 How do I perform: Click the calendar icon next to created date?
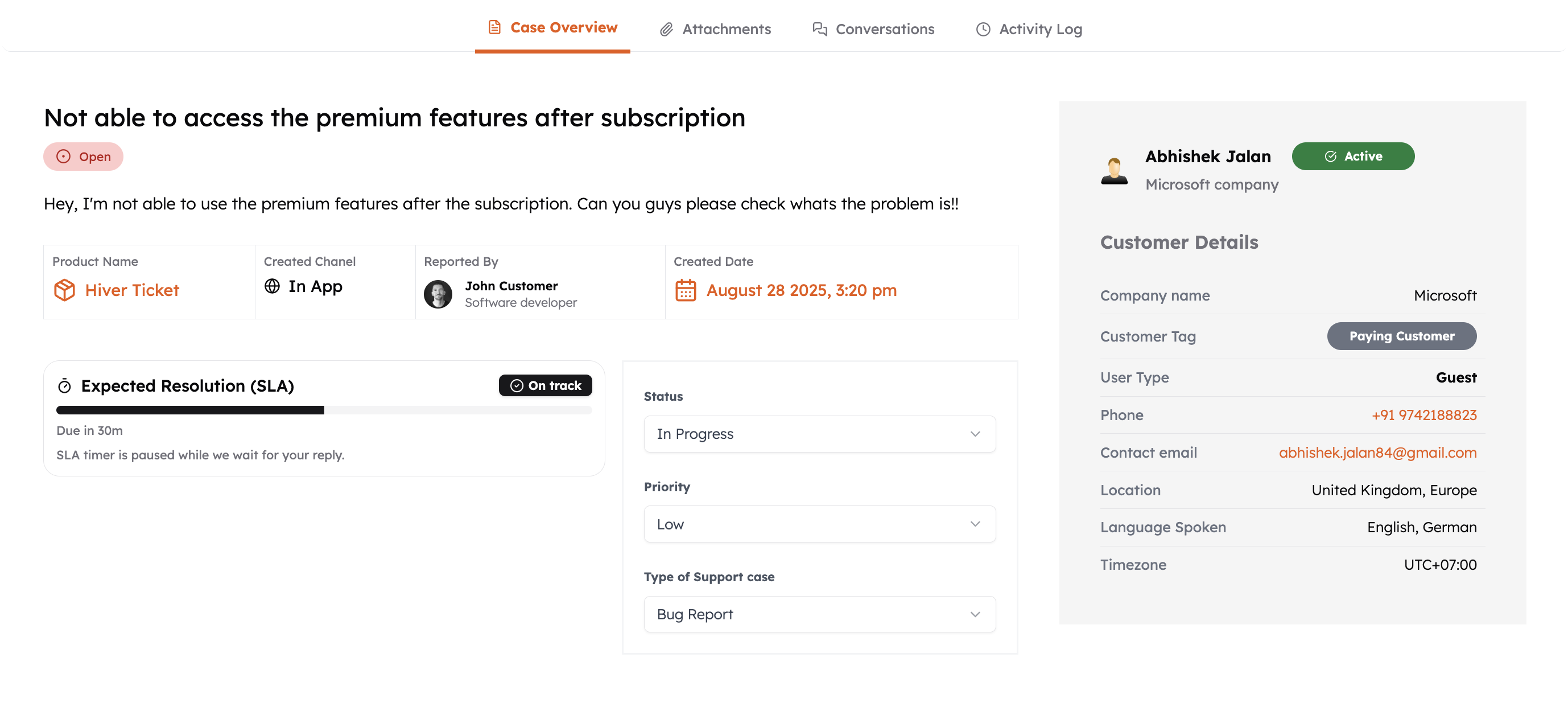click(686, 290)
